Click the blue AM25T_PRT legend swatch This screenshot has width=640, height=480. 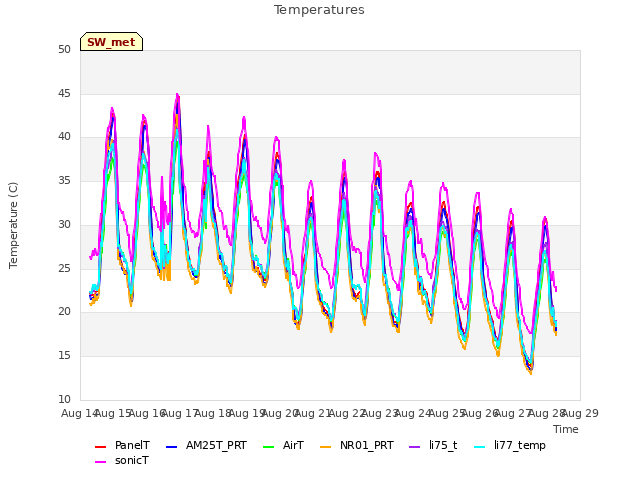(171, 447)
